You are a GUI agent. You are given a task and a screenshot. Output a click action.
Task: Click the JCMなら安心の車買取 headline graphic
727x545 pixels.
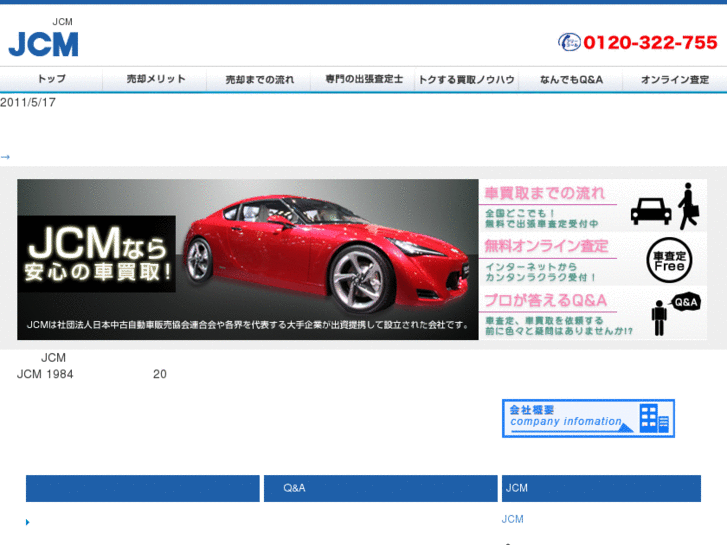coord(97,254)
